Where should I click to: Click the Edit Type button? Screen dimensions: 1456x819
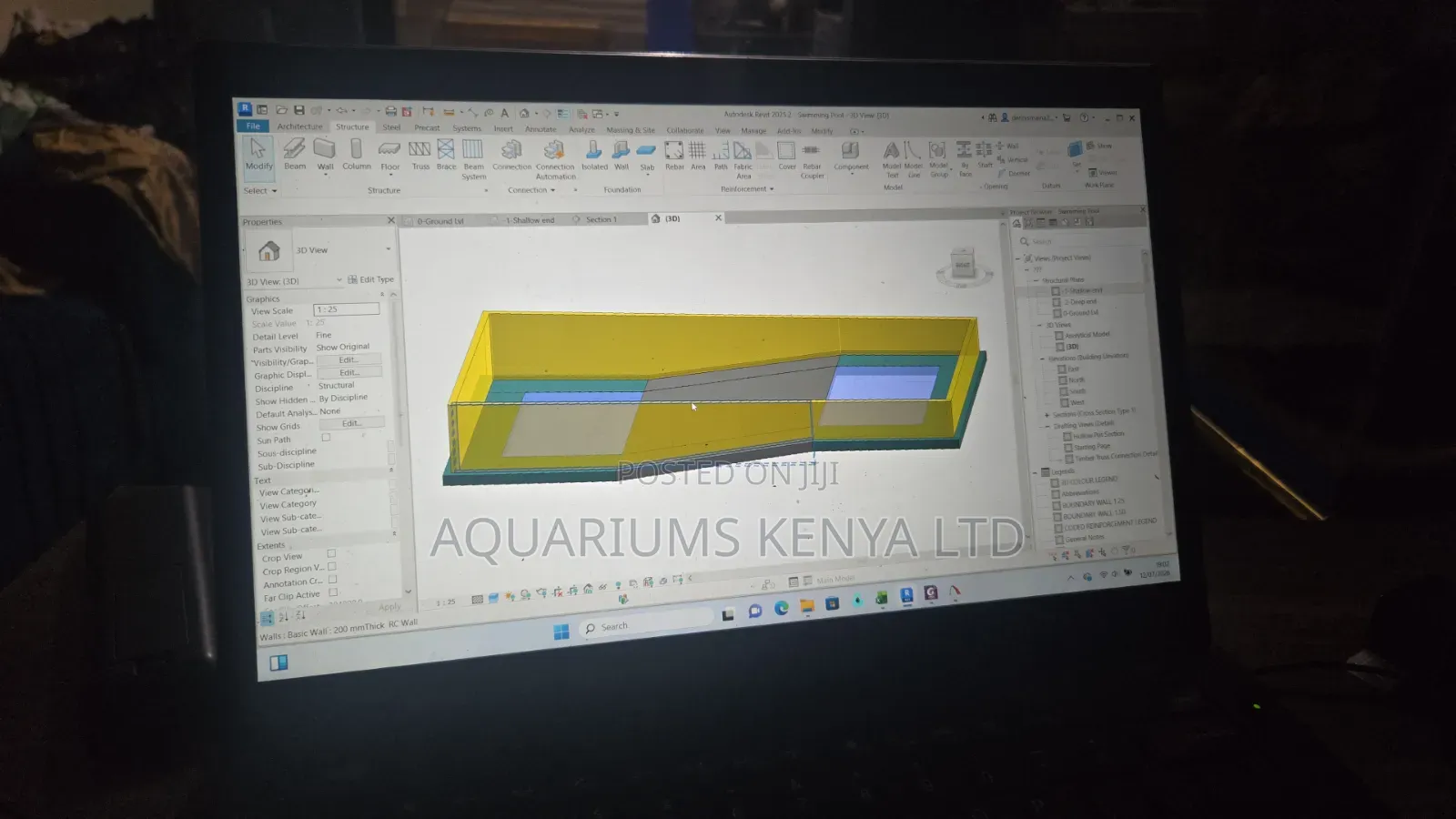371,279
